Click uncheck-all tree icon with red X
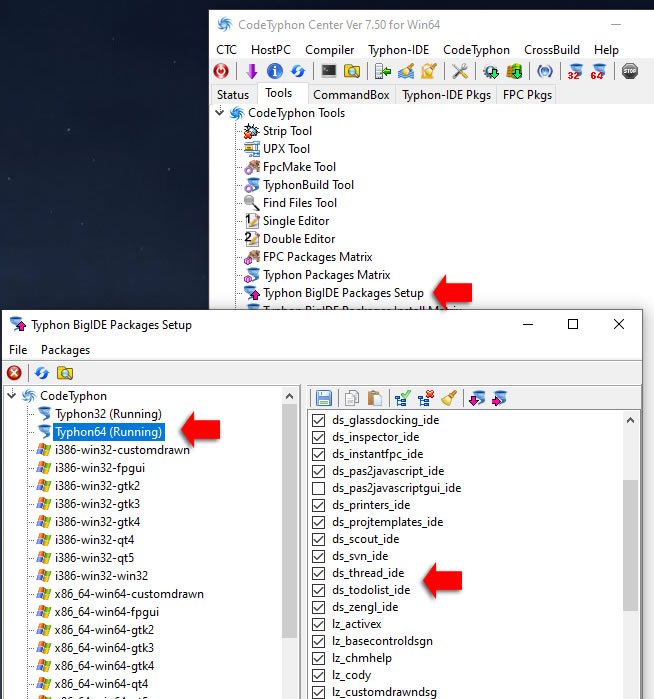Viewport: 654px width, 699px height. (x=426, y=398)
